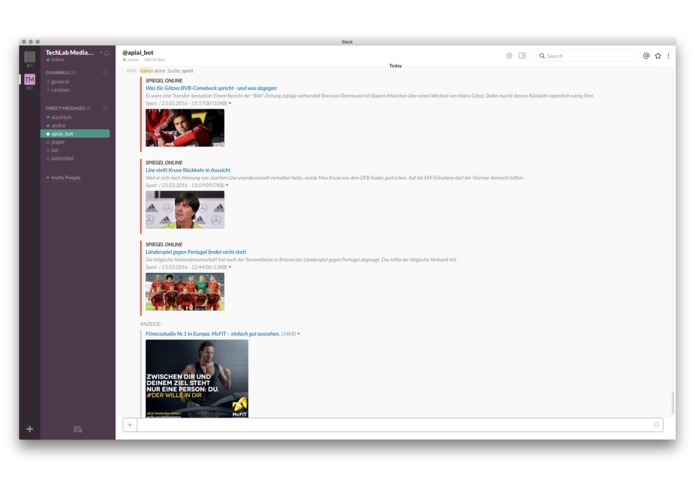Open the channel settings gear icon
Image resolution: width=695 pixels, height=494 pixels.
(x=509, y=56)
